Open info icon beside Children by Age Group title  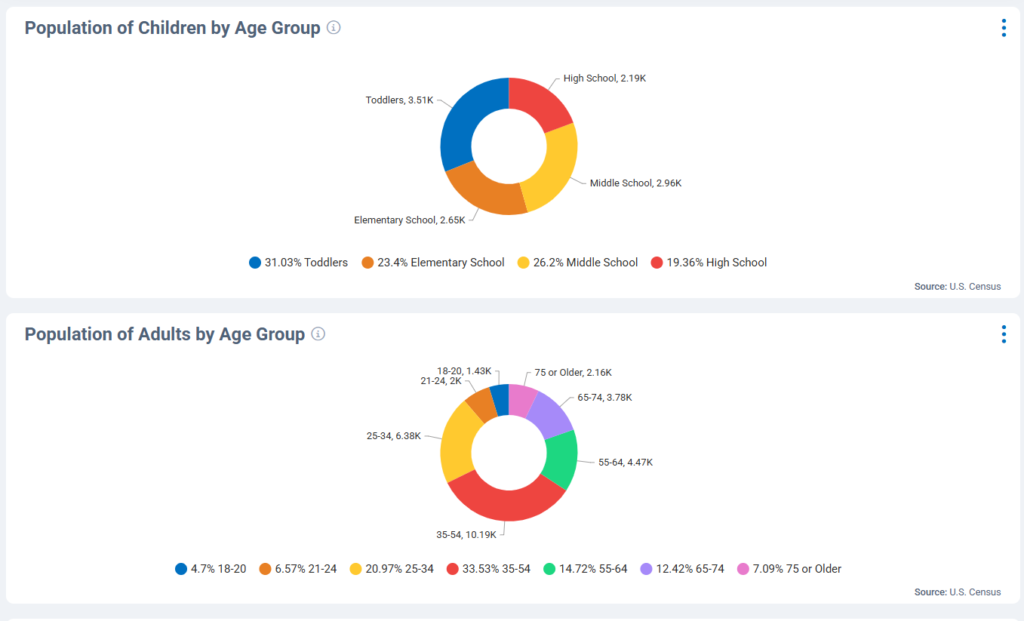tap(334, 28)
